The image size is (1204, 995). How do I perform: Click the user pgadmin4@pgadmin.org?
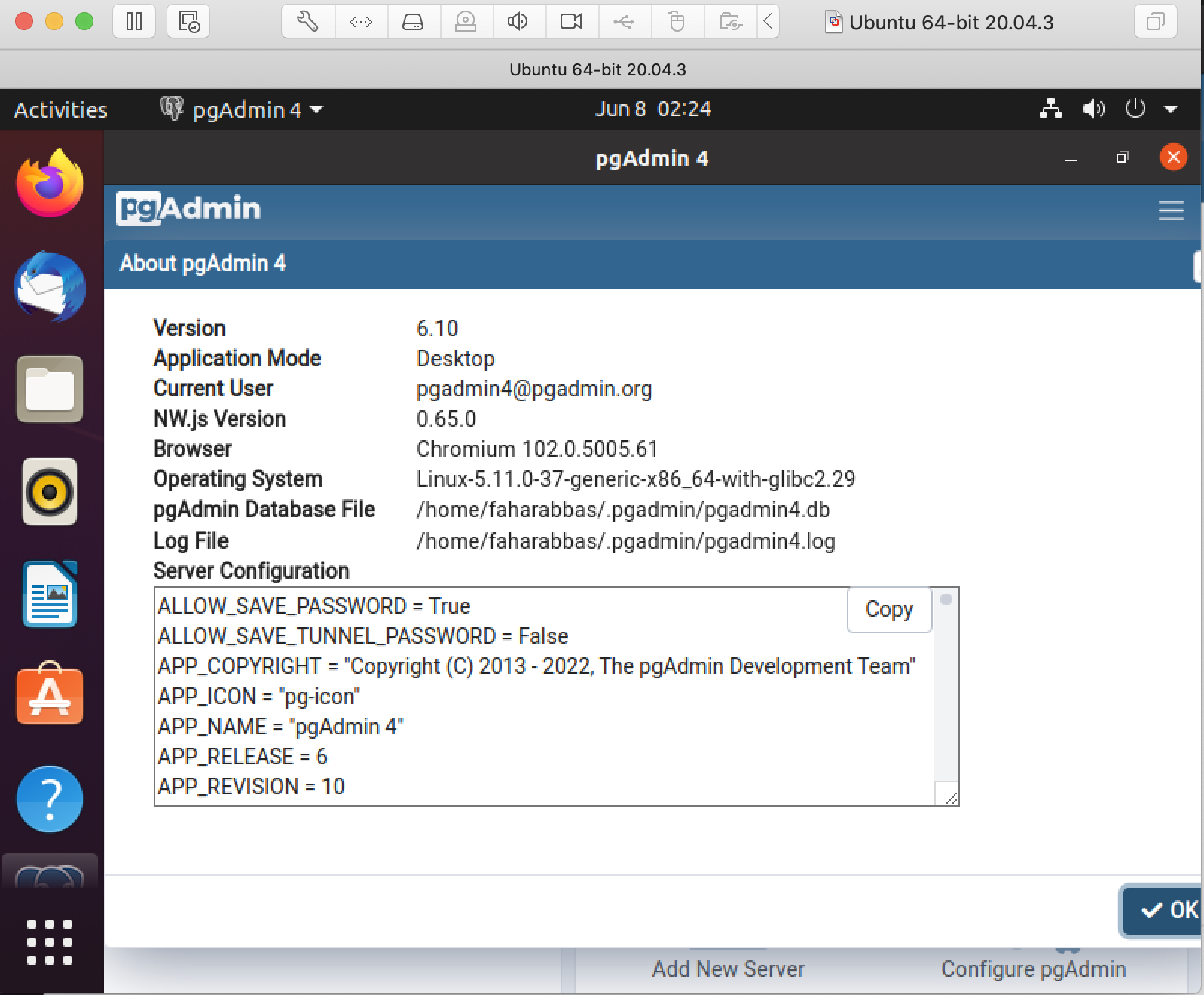534,389
